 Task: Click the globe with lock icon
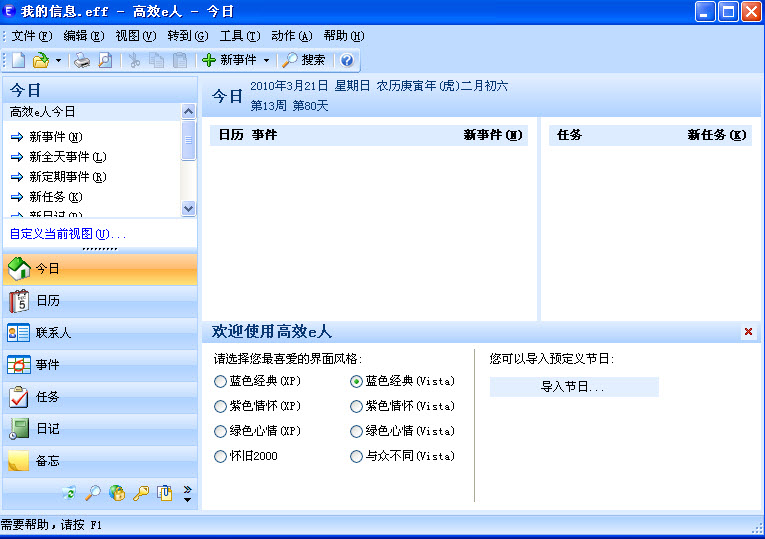[x=117, y=493]
